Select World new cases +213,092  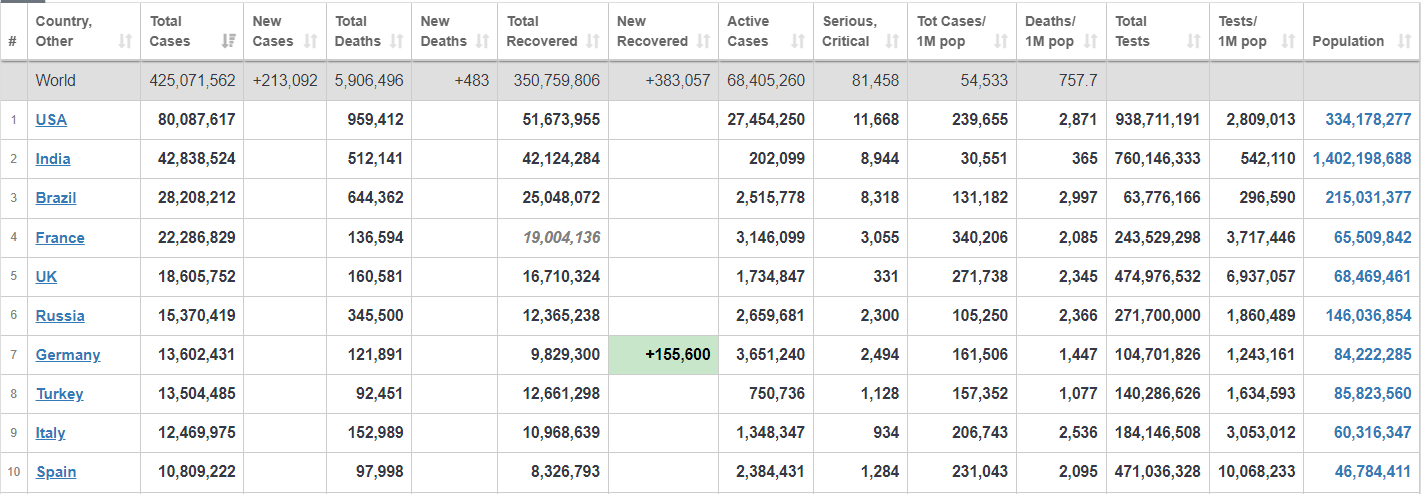coord(285,81)
